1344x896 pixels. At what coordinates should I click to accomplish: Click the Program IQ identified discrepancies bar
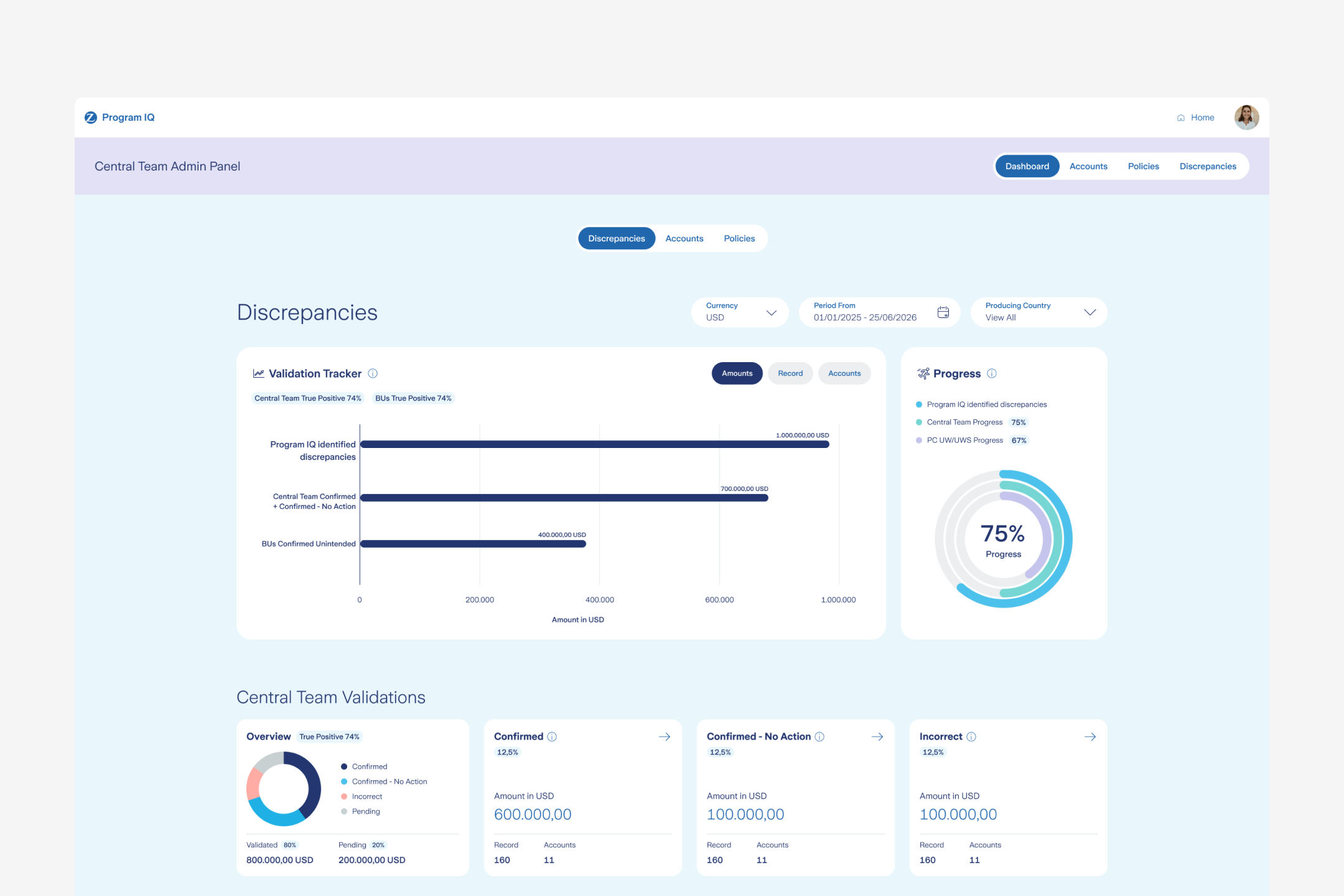(x=595, y=444)
